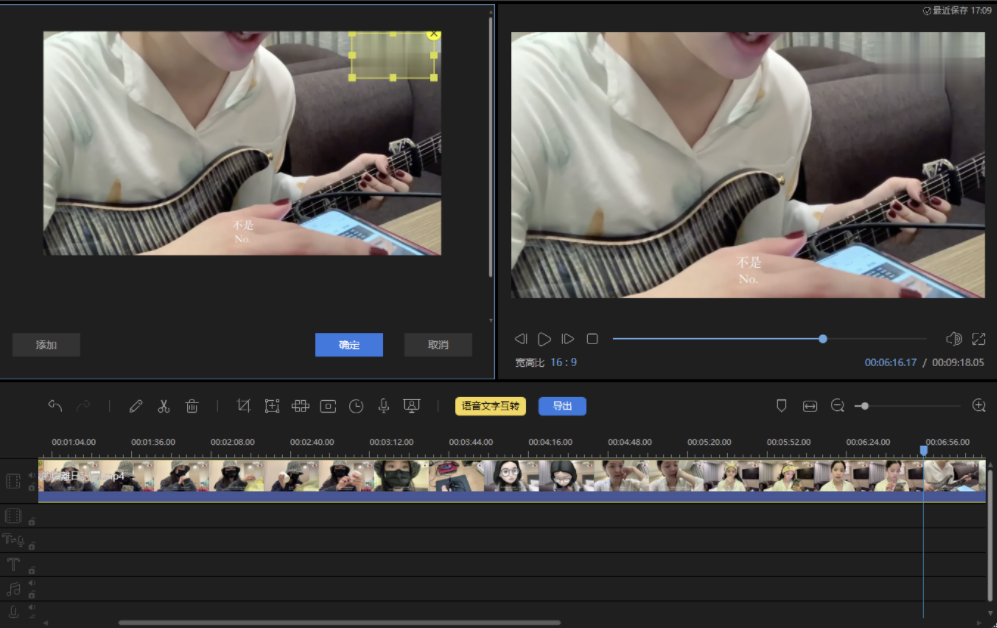Zoom in the timeline
997x628 pixels.
[x=979, y=406]
